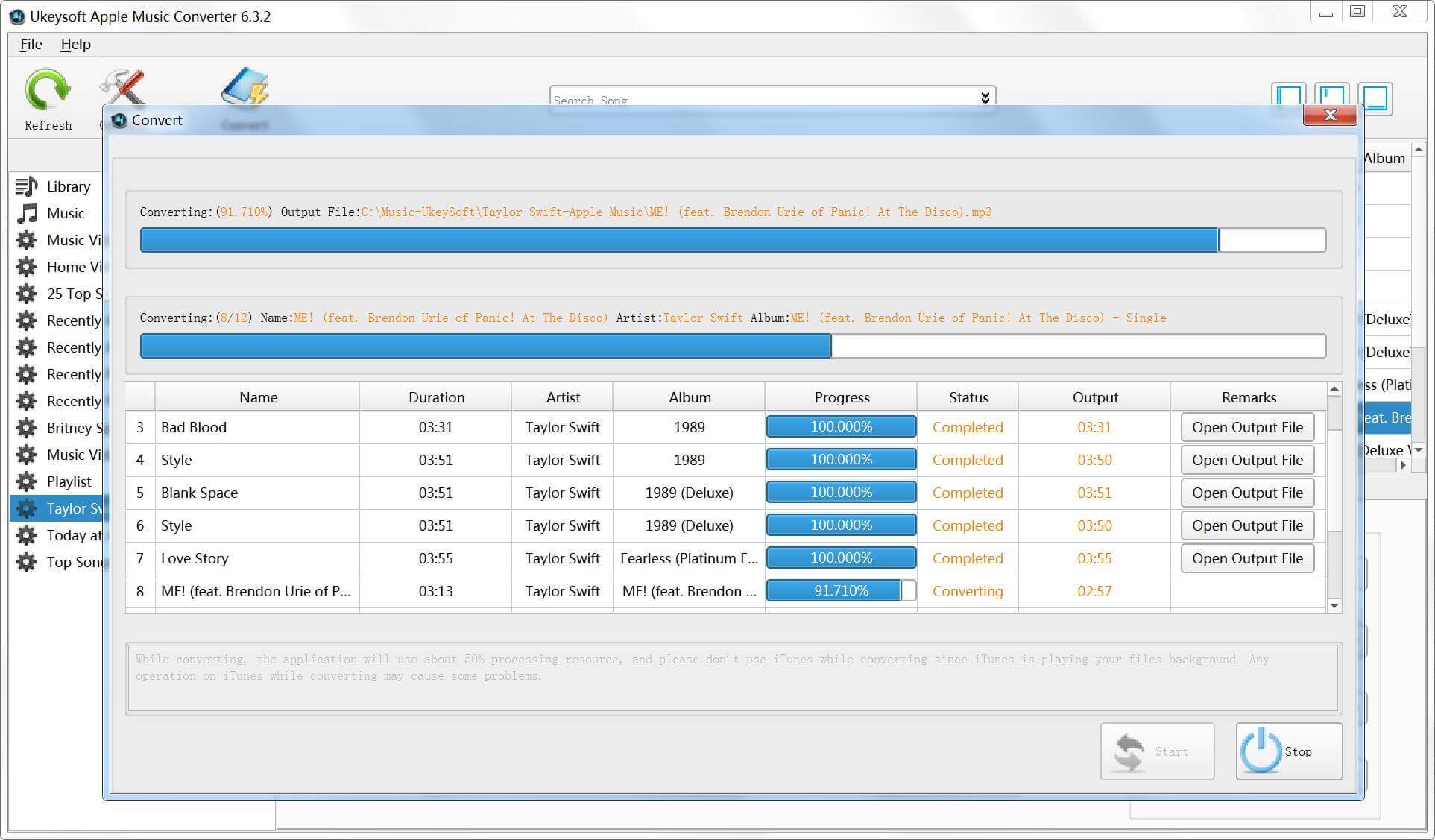Click the Playlist sidebar toggle

56,481
